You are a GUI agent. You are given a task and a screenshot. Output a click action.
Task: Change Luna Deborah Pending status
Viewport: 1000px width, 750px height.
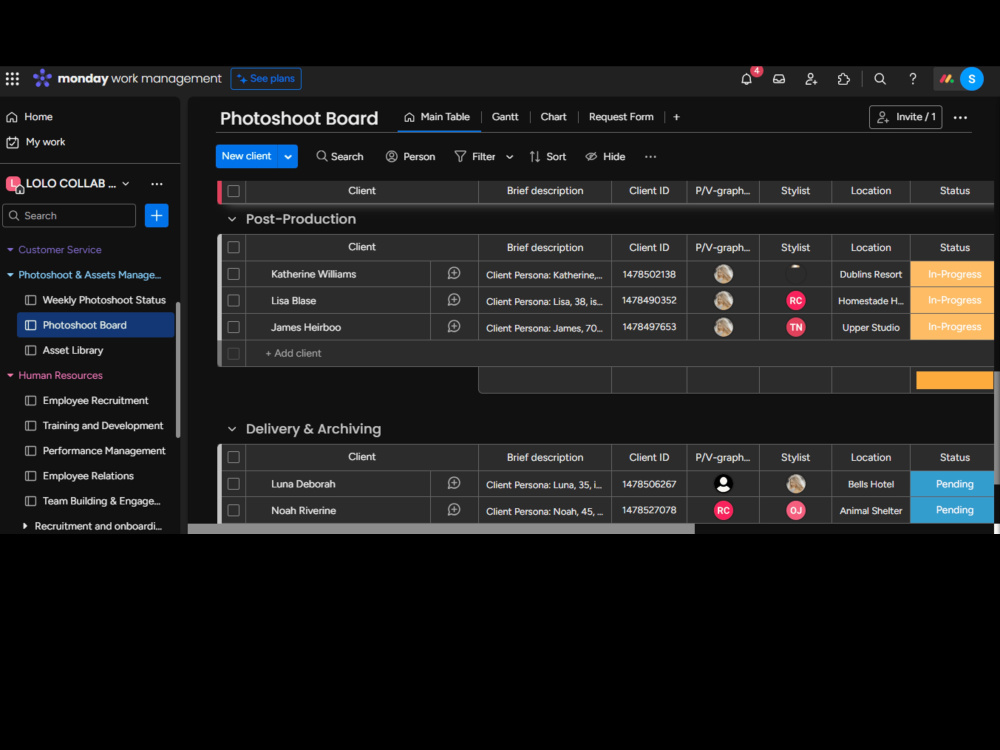click(953, 484)
